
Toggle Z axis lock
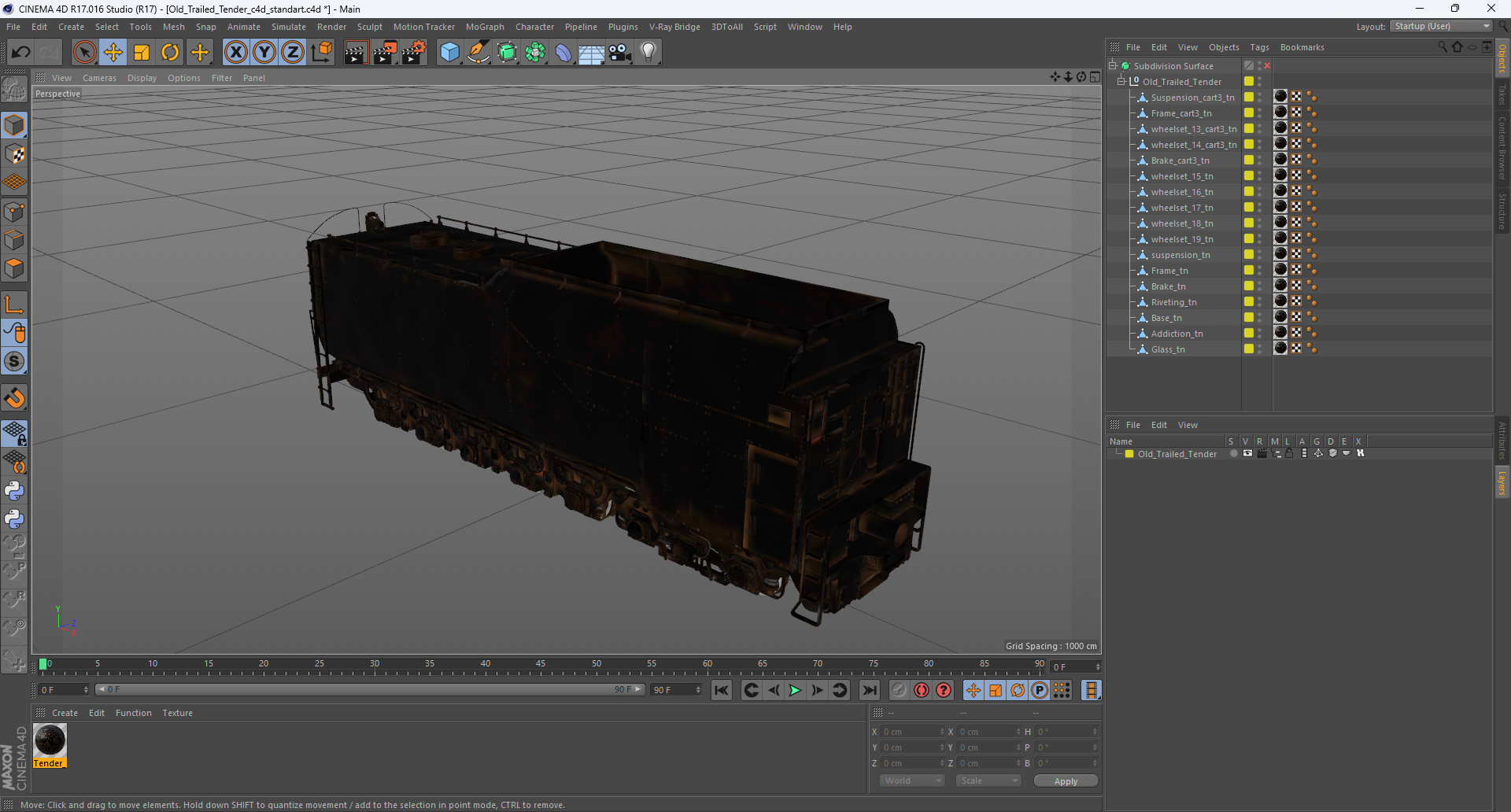tap(293, 52)
